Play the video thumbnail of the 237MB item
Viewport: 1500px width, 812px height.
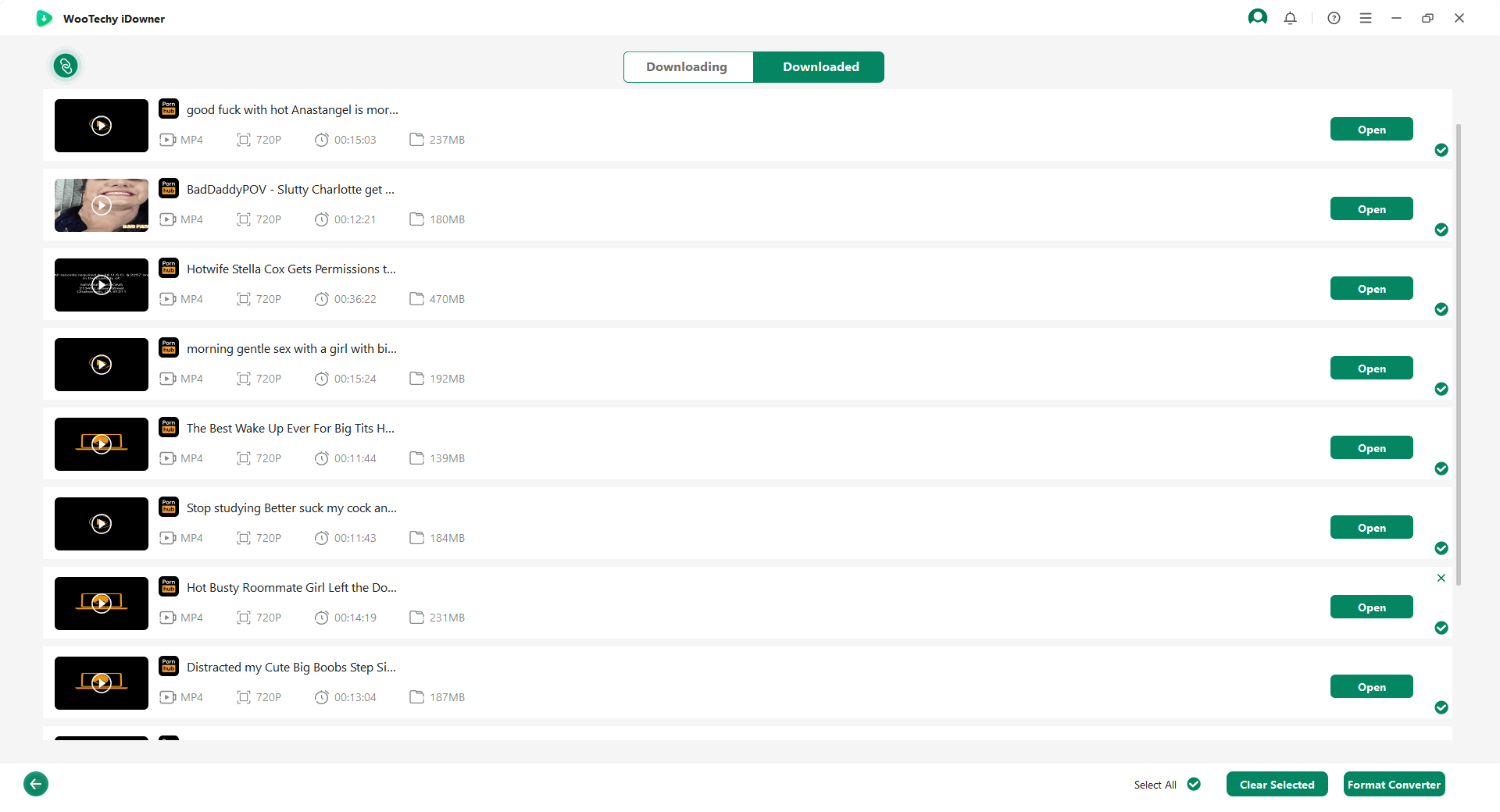pyautogui.click(x=102, y=126)
